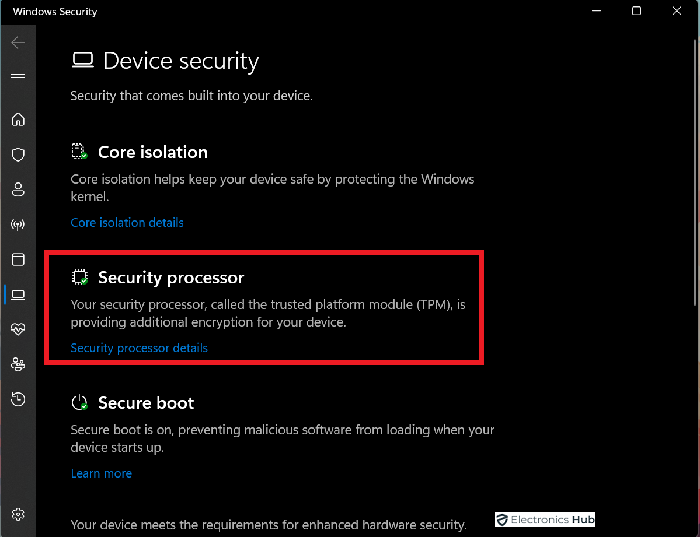Click the Security processor heading
Screen dimensions: 700x537
[171, 278]
